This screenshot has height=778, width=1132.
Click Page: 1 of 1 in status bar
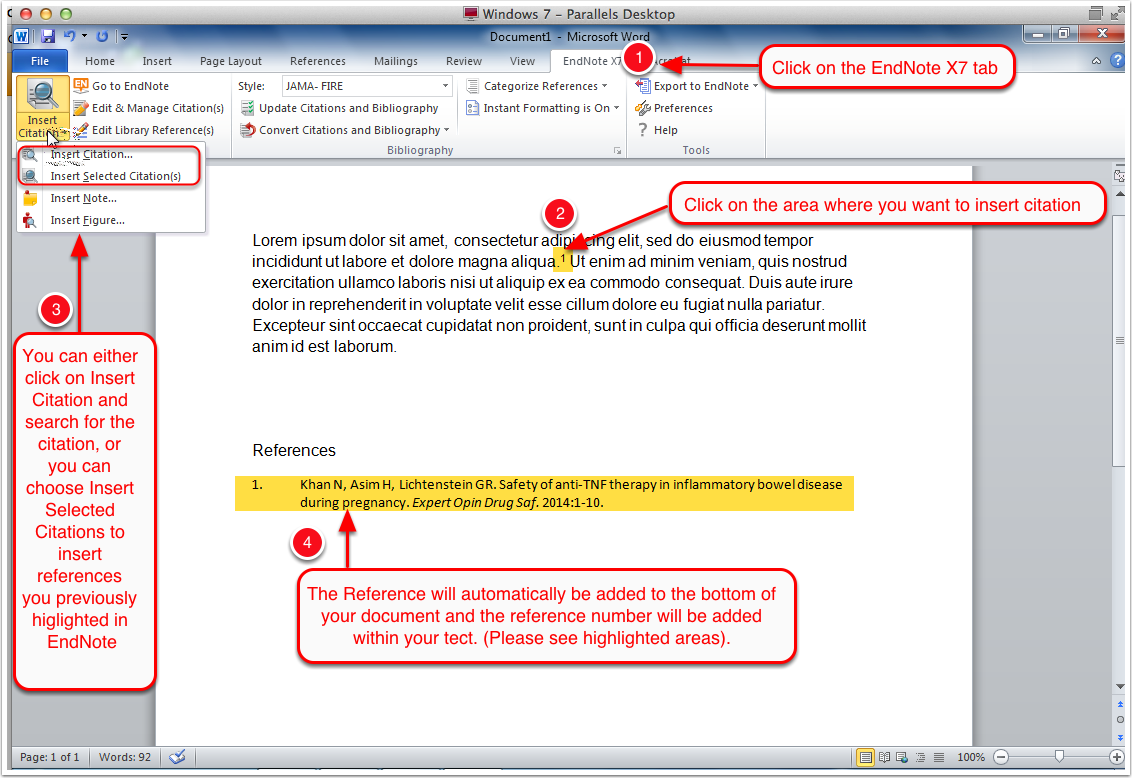click(49, 757)
